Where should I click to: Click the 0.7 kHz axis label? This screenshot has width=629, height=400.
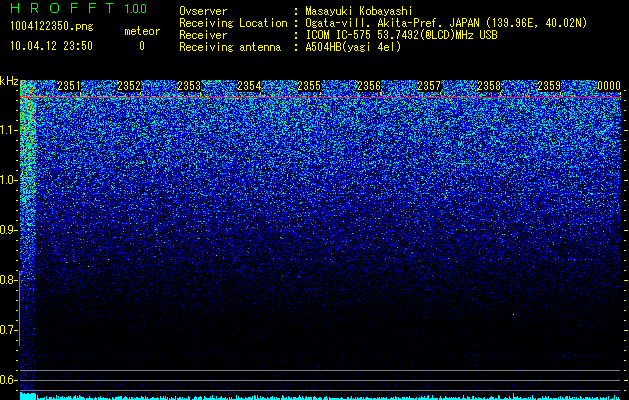(x=8, y=330)
